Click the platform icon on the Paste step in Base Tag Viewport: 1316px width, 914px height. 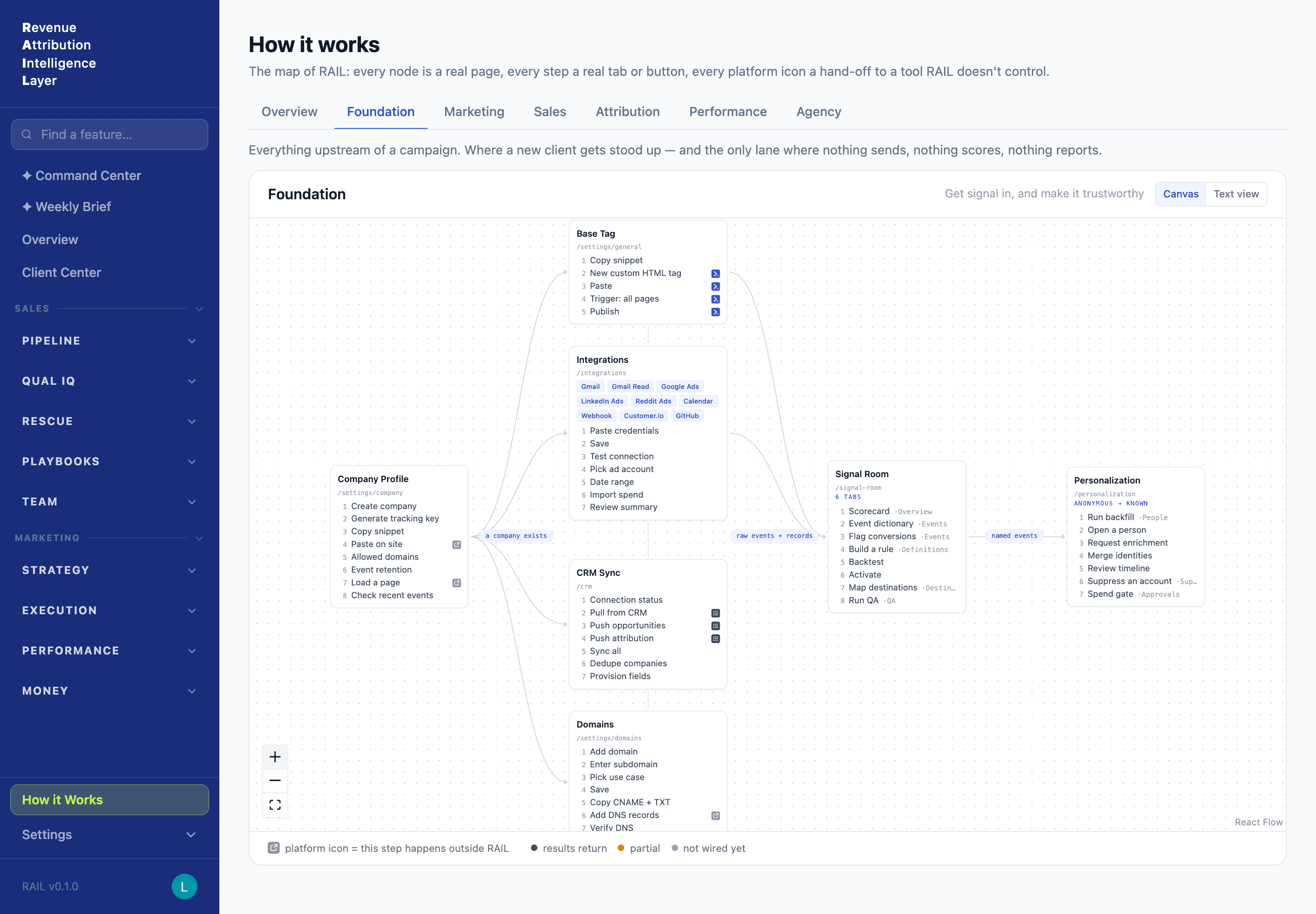715,287
